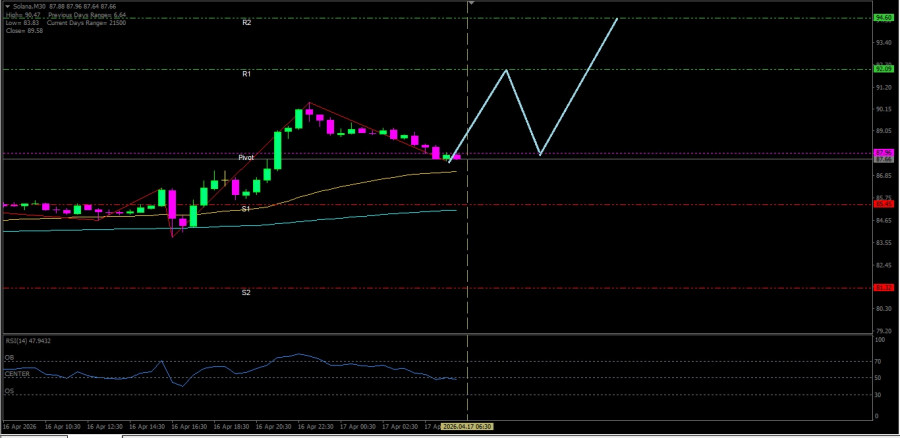900x438 pixels.
Task: Click the red 85.45 S1 price tag
Action: click(x=883, y=204)
